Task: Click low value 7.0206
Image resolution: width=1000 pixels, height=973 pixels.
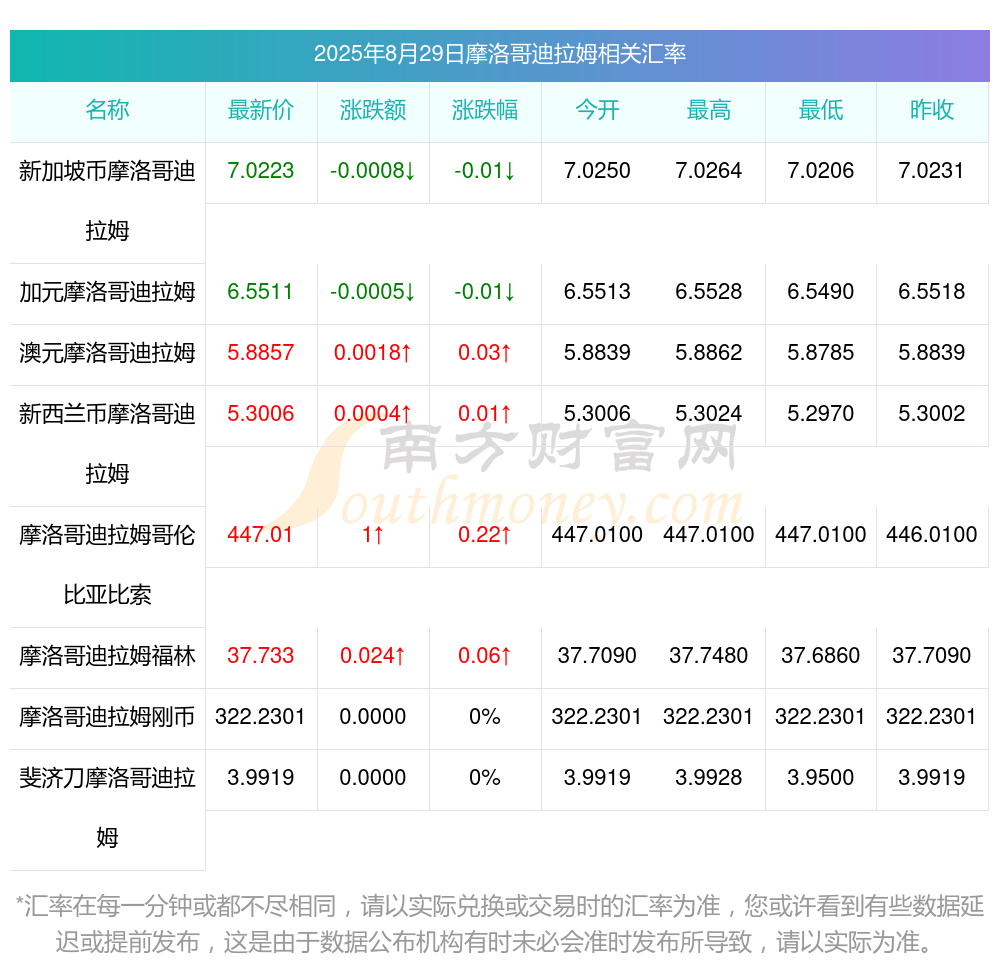Action: pos(821,171)
